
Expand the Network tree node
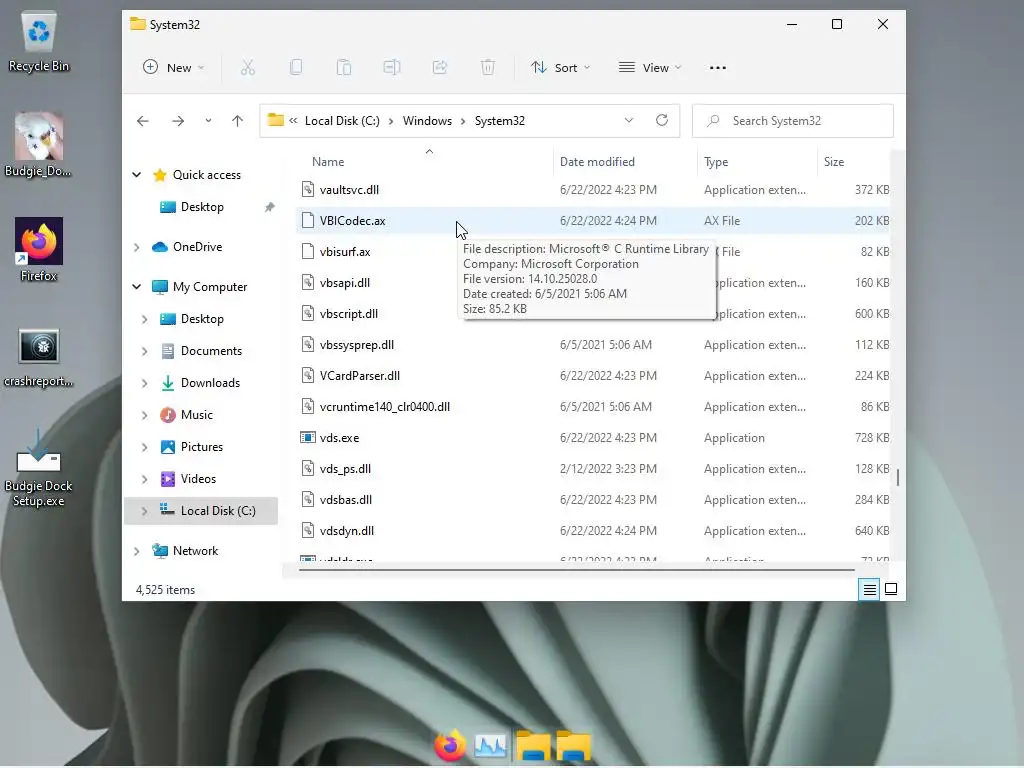point(136,551)
